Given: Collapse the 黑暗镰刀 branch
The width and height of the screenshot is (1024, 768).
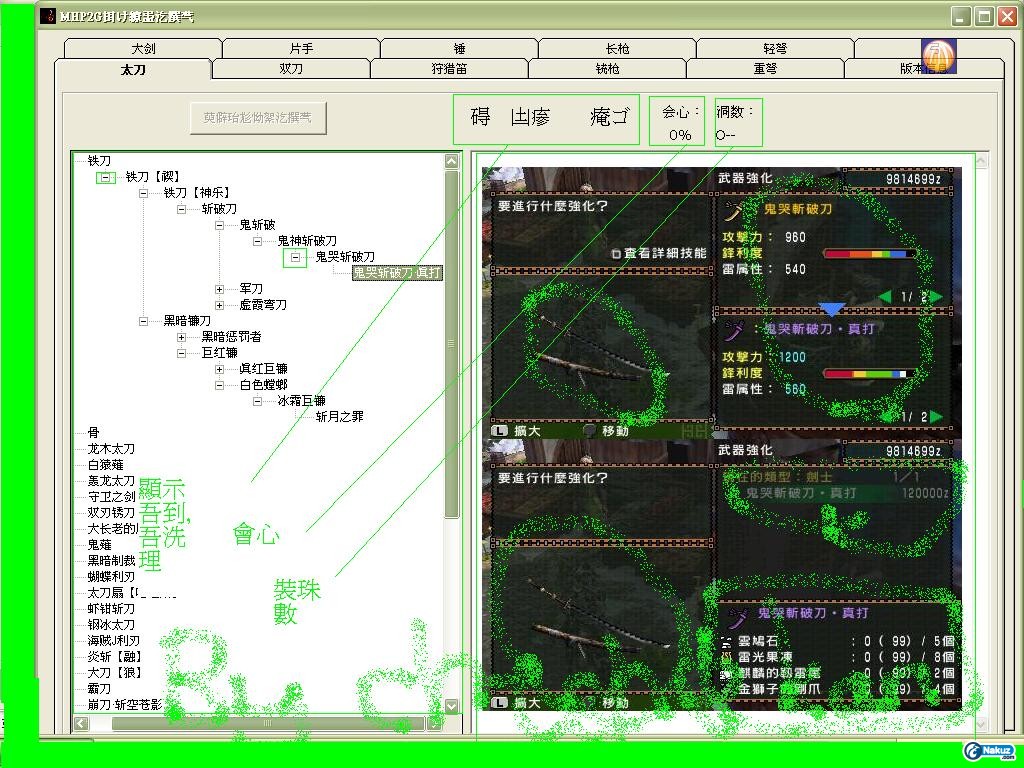Looking at the screenshot, I should click(x=143, y=321).
